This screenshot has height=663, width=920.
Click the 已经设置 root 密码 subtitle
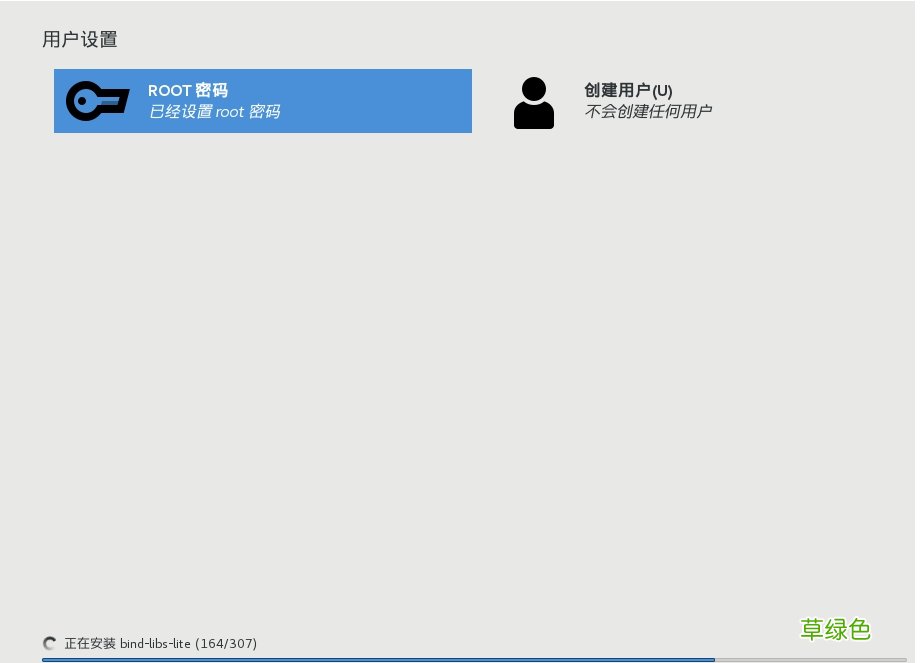[213, 111]
